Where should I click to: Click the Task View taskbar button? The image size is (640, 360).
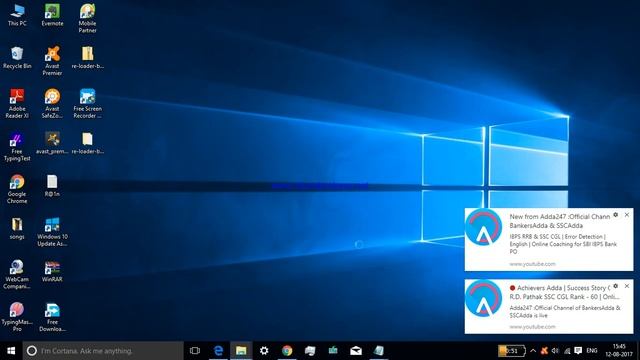pos(195,351)
